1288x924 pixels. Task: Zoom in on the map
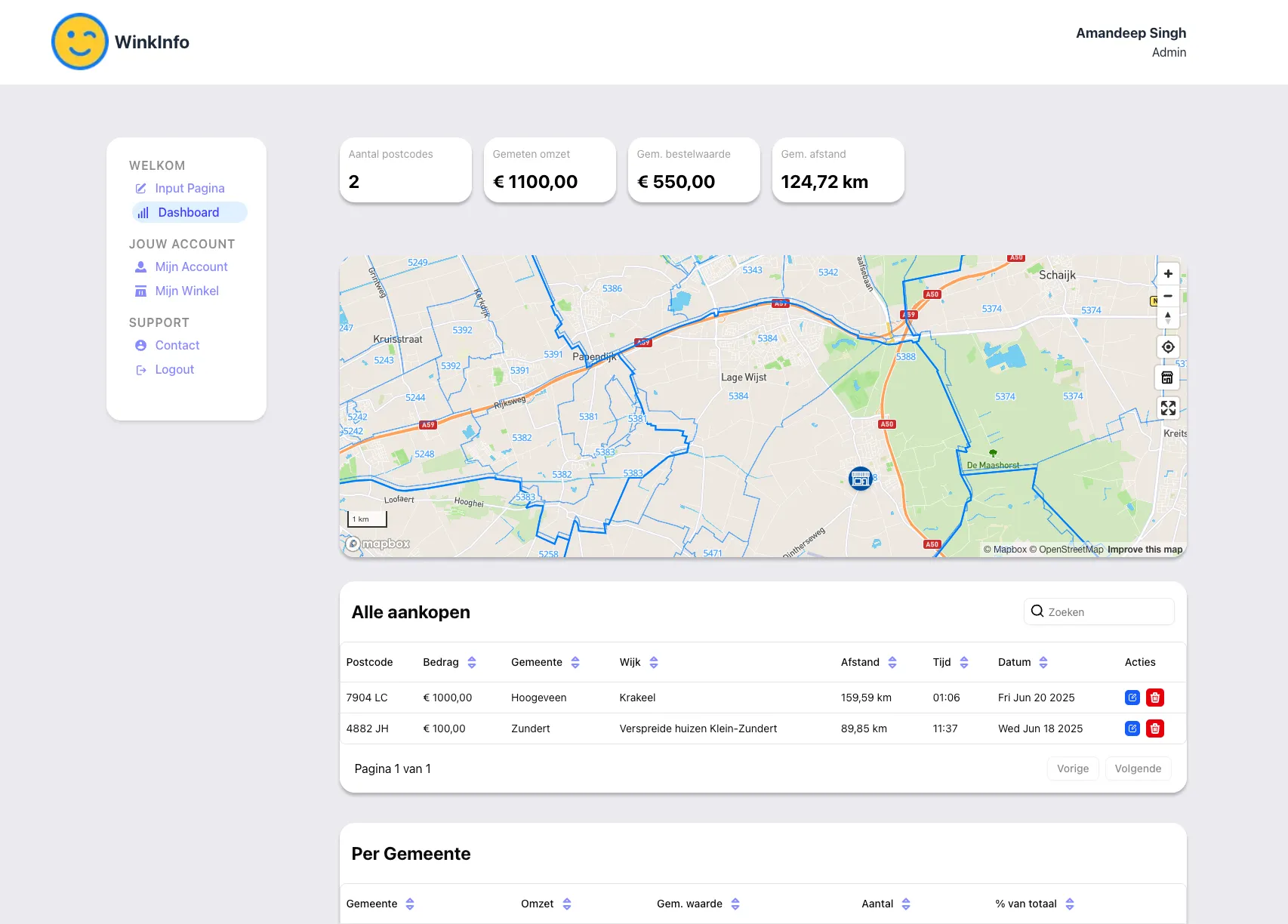[x=1168, y=274]
